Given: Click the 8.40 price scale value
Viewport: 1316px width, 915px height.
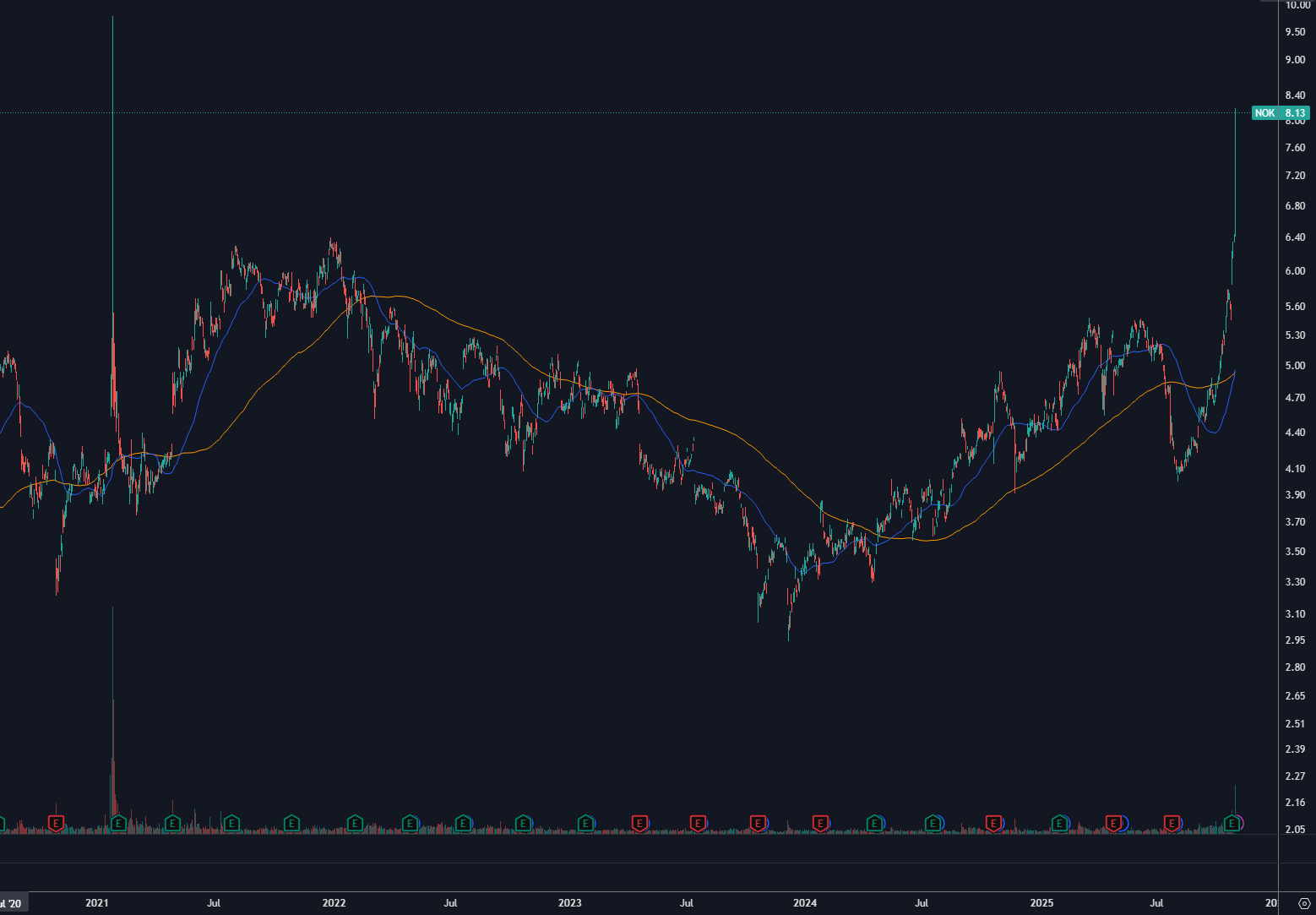Looking at the screenshot, I should coord(1296,95).
